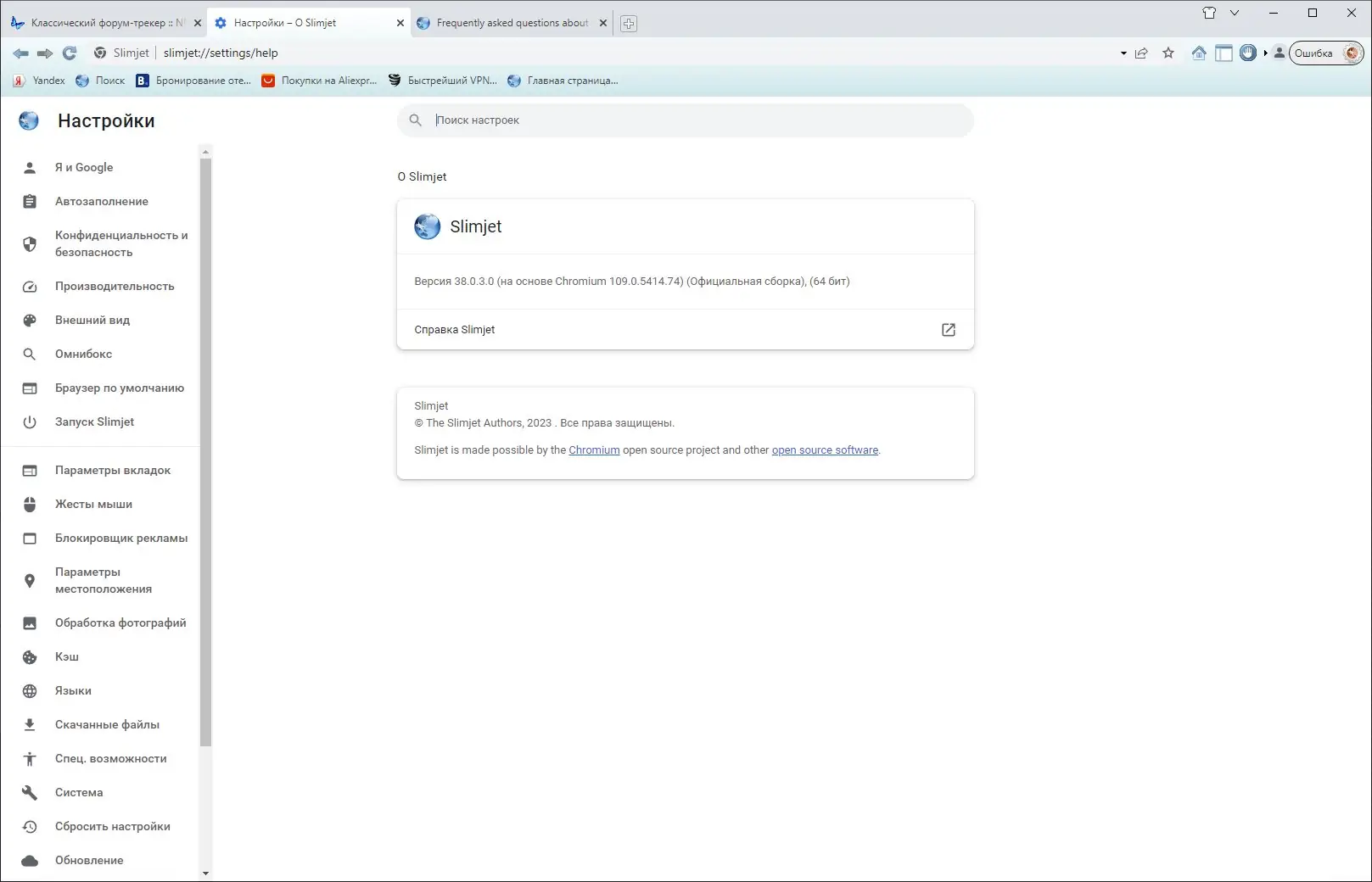Open the Бронирование оте... bookmark
Image resolution: width=1372 pixels, height=882 pixels.
click(x=193, y=81)
